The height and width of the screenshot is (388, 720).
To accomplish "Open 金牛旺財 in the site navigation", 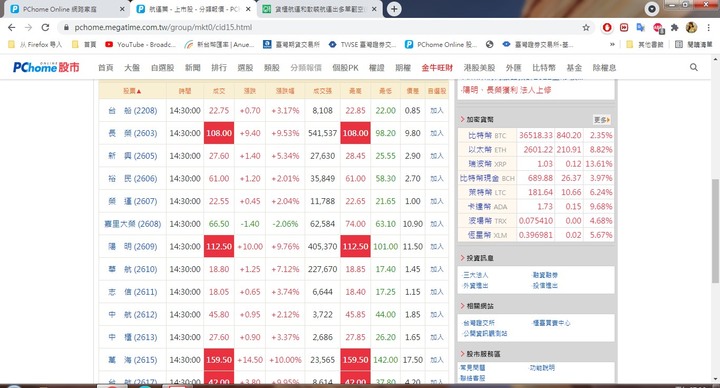I will [437, 67].
